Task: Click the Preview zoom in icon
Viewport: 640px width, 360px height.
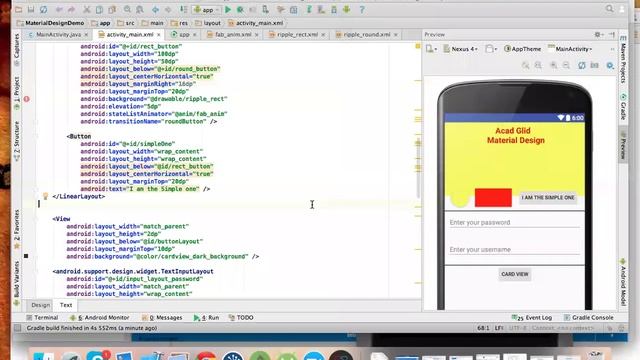Action: click(x=554, y=65)
